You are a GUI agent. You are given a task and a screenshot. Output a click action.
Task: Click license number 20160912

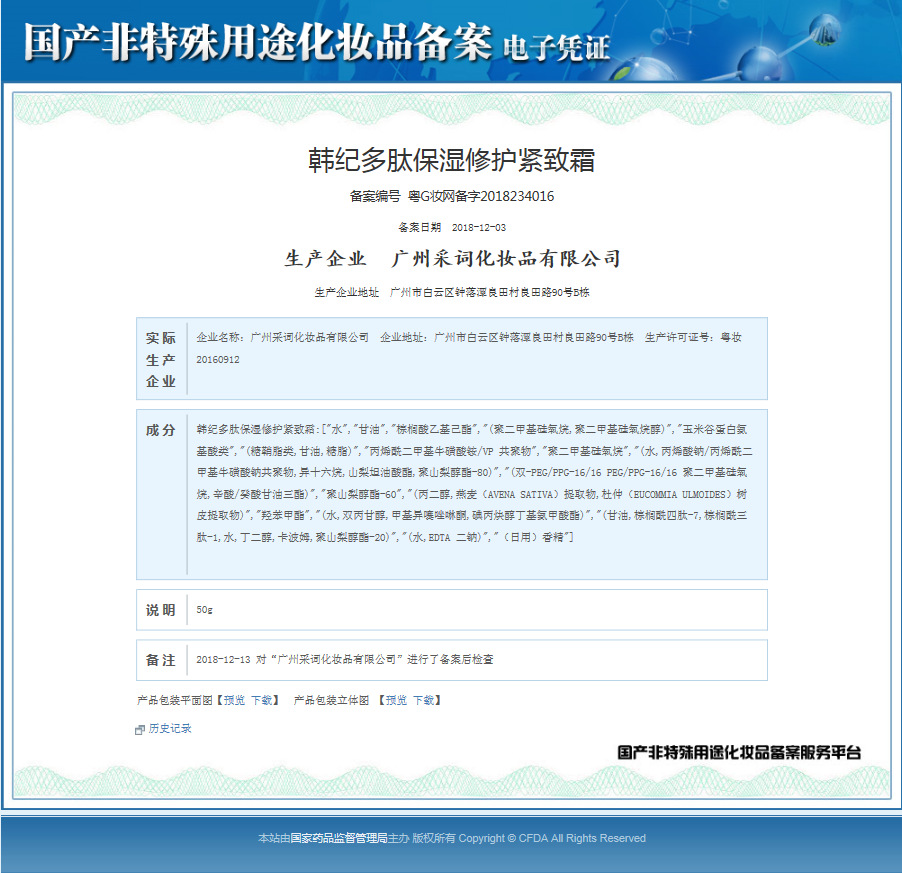(217, 359)
